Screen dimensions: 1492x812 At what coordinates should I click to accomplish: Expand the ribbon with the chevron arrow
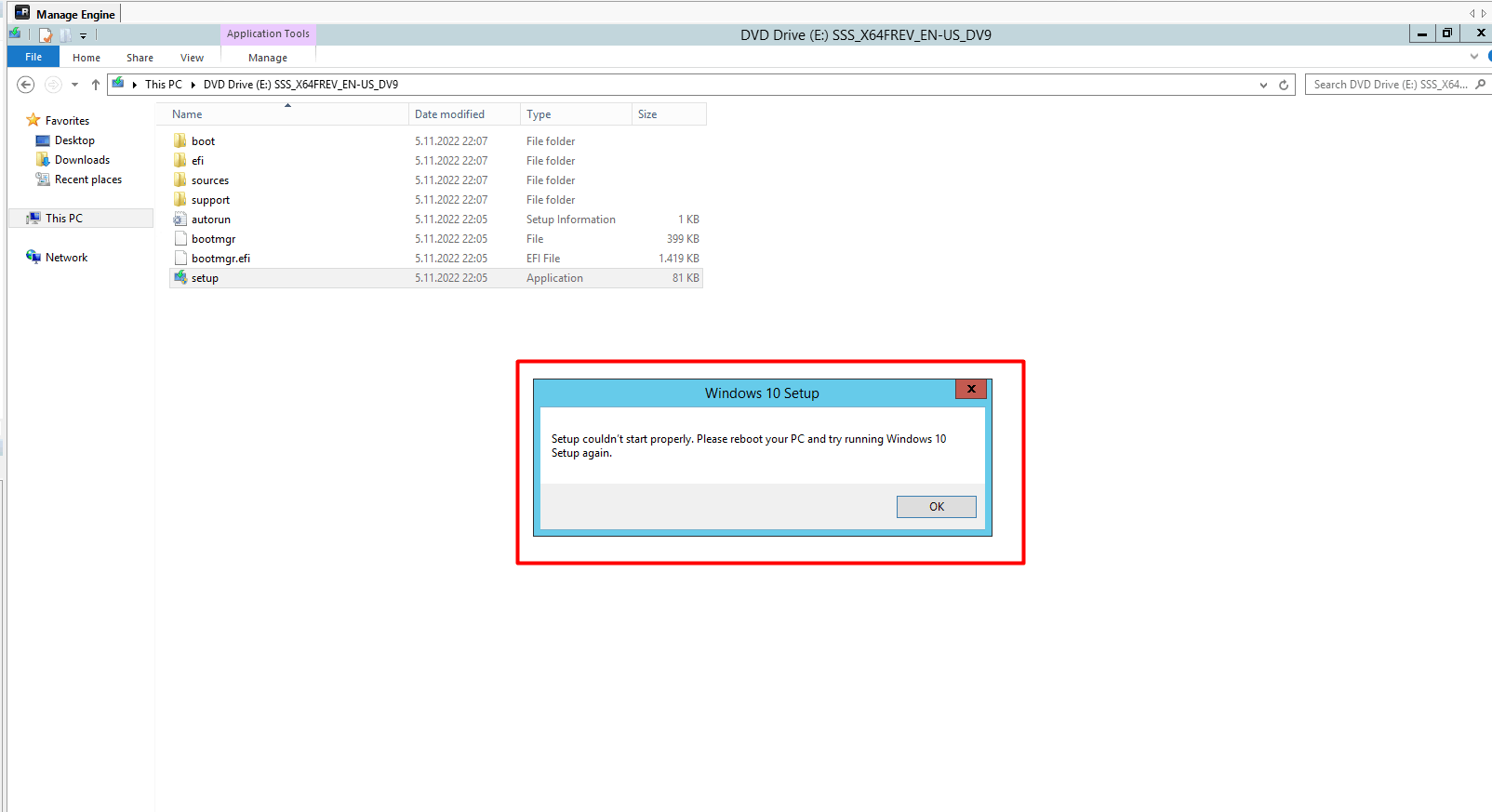click(1473, 57)
